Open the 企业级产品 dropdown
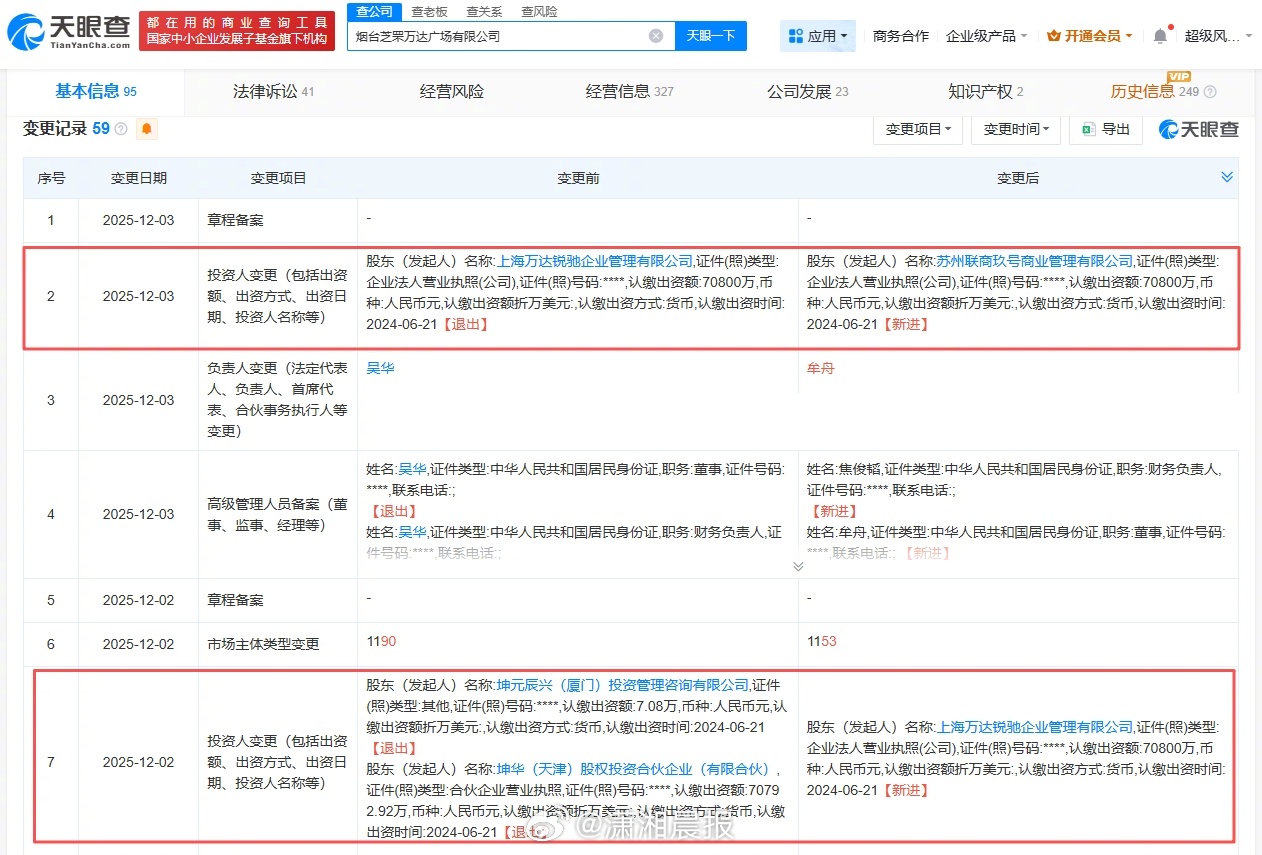This screenshot has height=855, width=1262. pyautogui.click(x=986, y=36)
